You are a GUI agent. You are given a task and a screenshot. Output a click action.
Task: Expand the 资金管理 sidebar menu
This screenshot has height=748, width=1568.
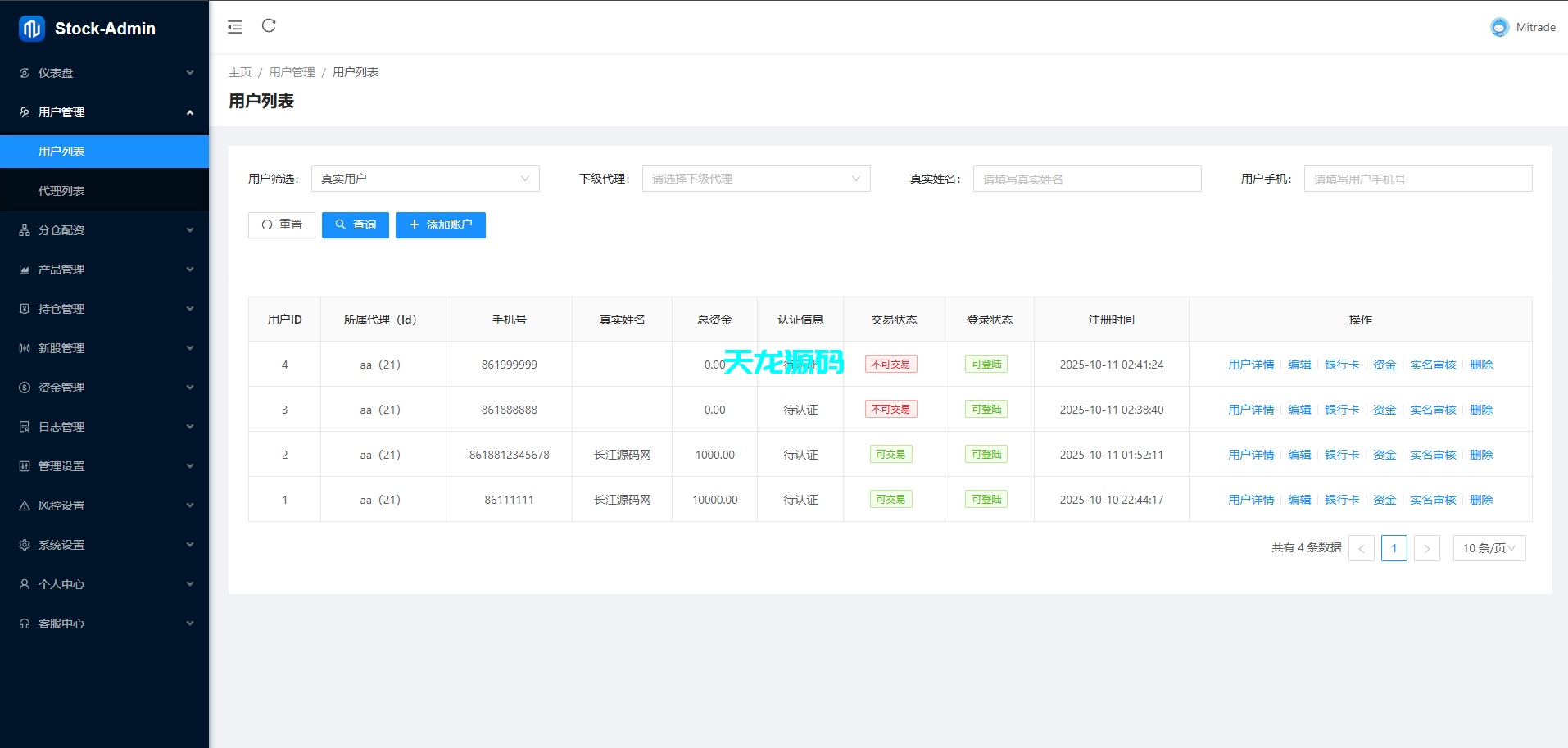[x=104, y=388]
